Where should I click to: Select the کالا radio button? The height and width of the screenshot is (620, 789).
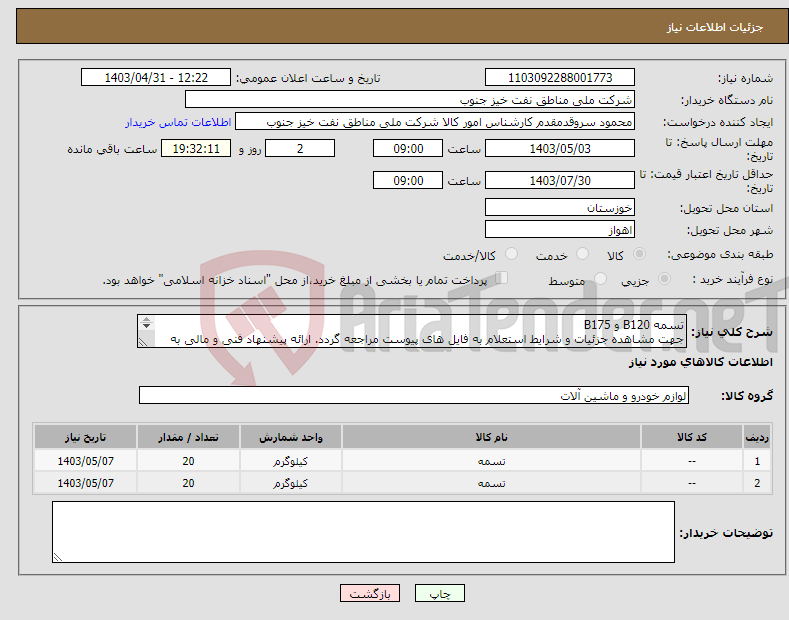click(639, 254)
